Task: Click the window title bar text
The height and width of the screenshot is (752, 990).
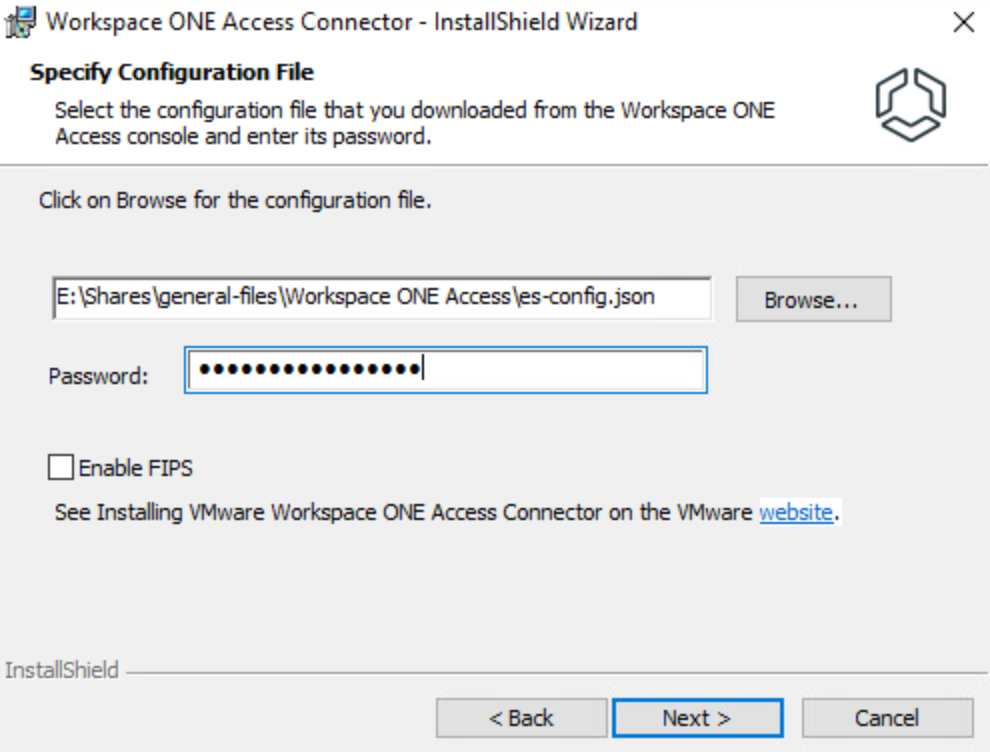Action: (340, 21)
